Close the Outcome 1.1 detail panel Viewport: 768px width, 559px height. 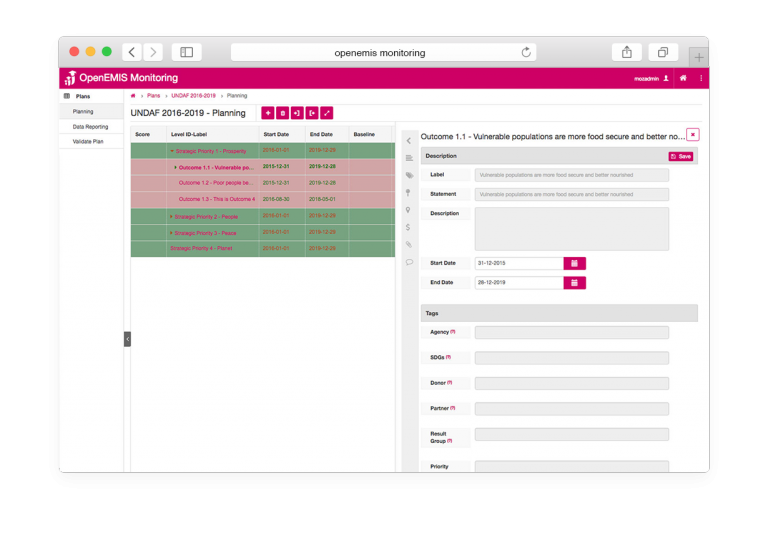click(693, 134)
